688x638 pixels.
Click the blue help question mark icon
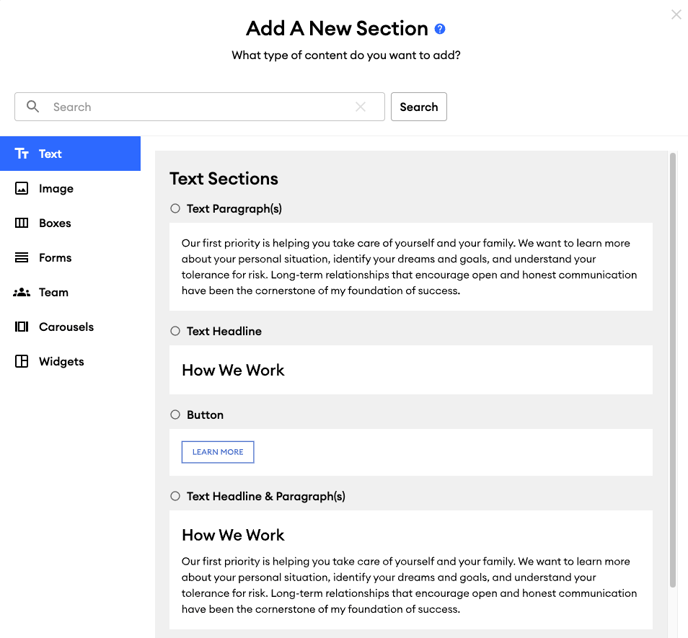(440, 29)
